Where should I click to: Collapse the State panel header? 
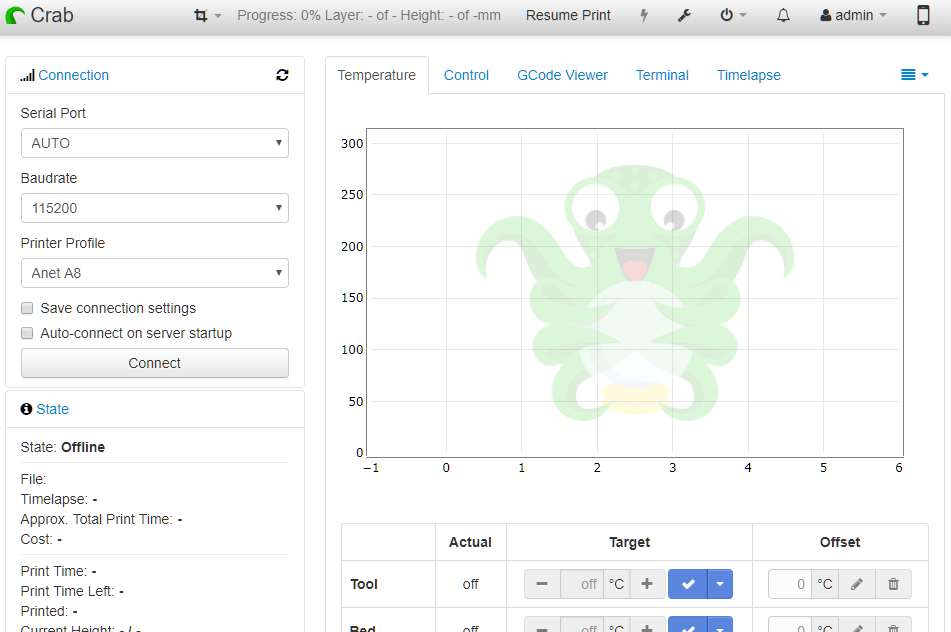52,409
